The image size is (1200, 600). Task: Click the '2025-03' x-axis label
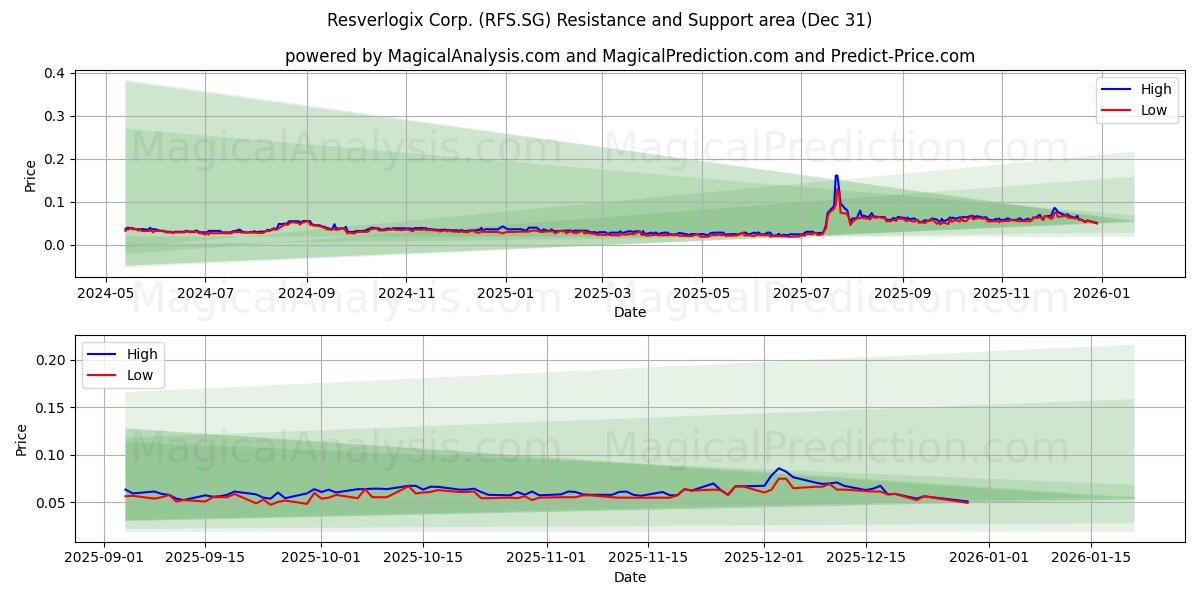pyautogui.click(x=602, y=293)
